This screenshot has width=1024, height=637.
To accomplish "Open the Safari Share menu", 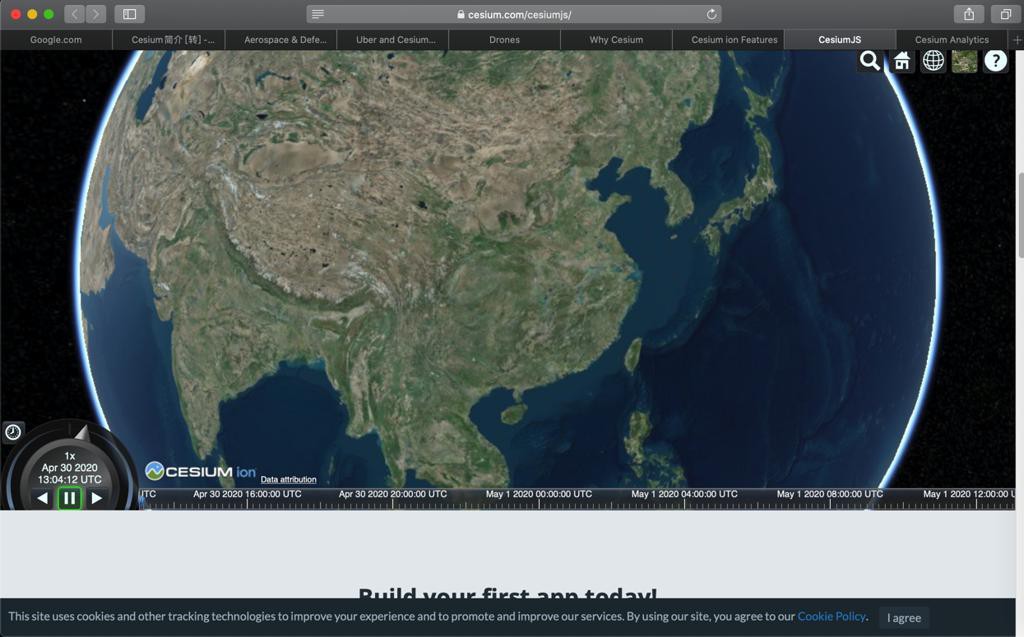I will click(x=969, y=14).
